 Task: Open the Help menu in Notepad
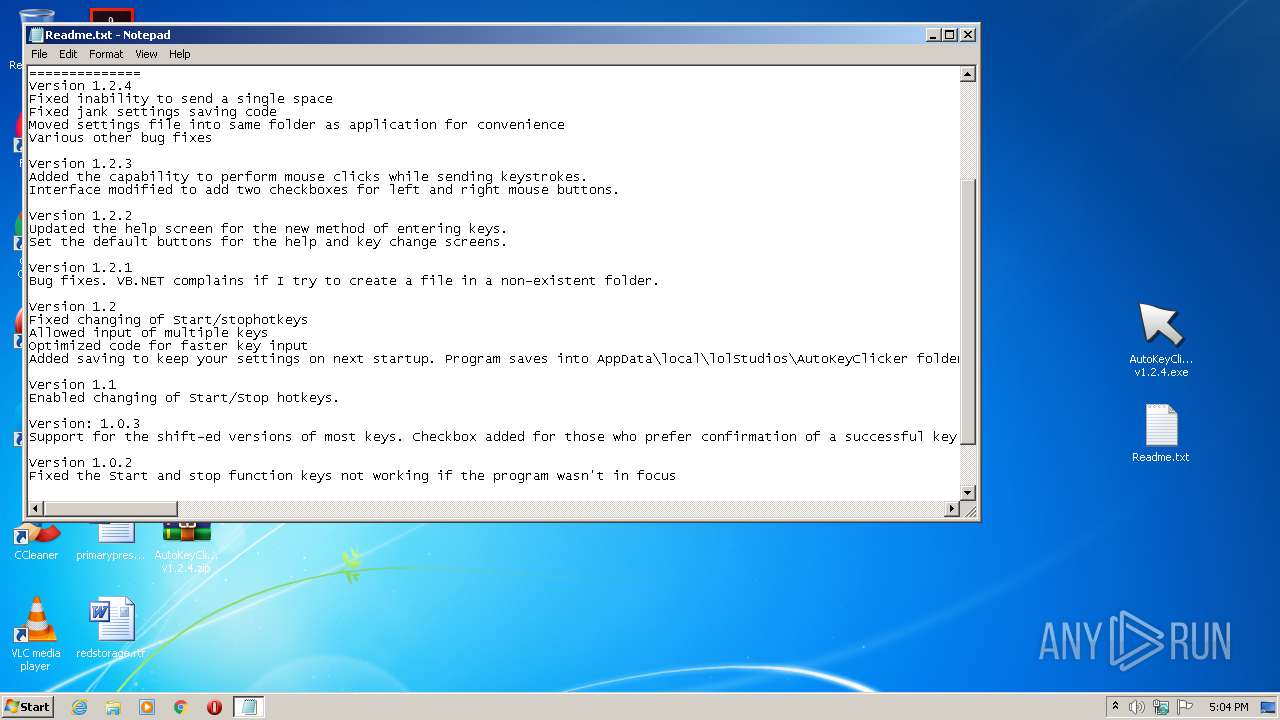click(x=179, y=54)
